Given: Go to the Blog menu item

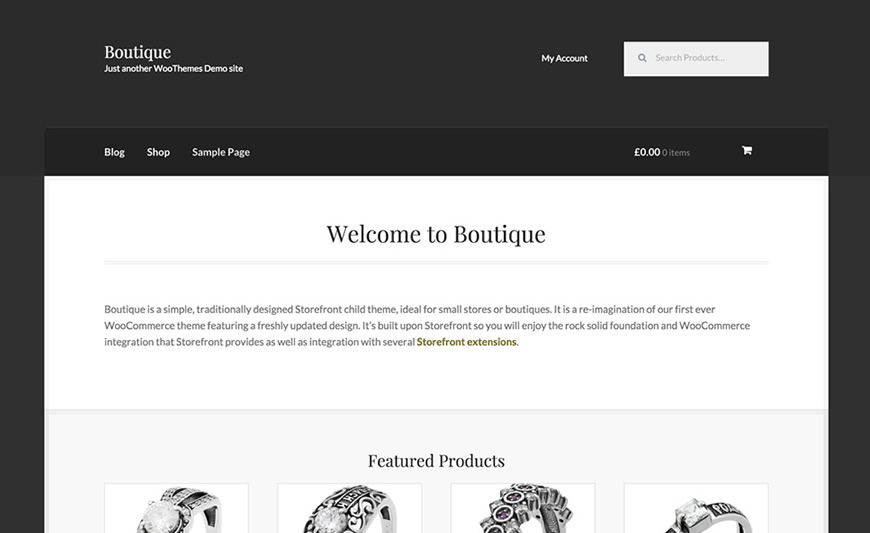Looking at the screenshot, I should tap(114, 152).
